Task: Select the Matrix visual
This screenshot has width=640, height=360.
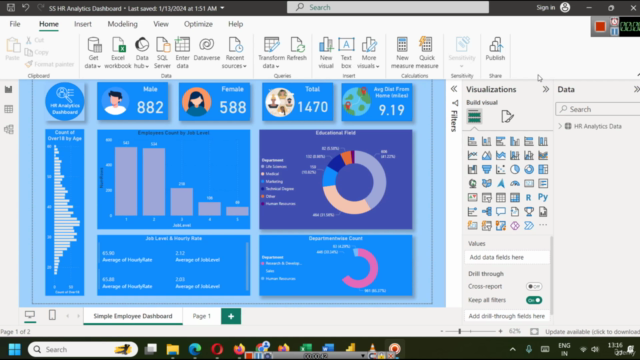Action: [515, 198]
